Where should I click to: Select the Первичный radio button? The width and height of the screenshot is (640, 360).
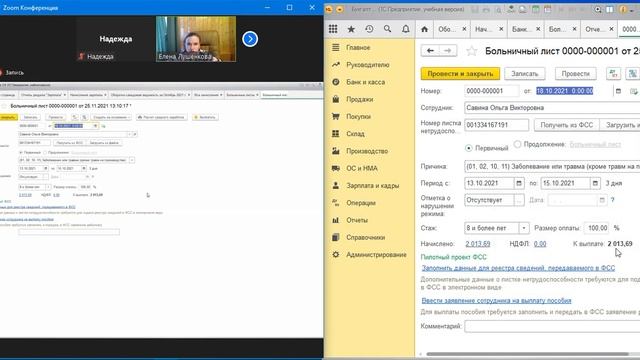[469, 148]
